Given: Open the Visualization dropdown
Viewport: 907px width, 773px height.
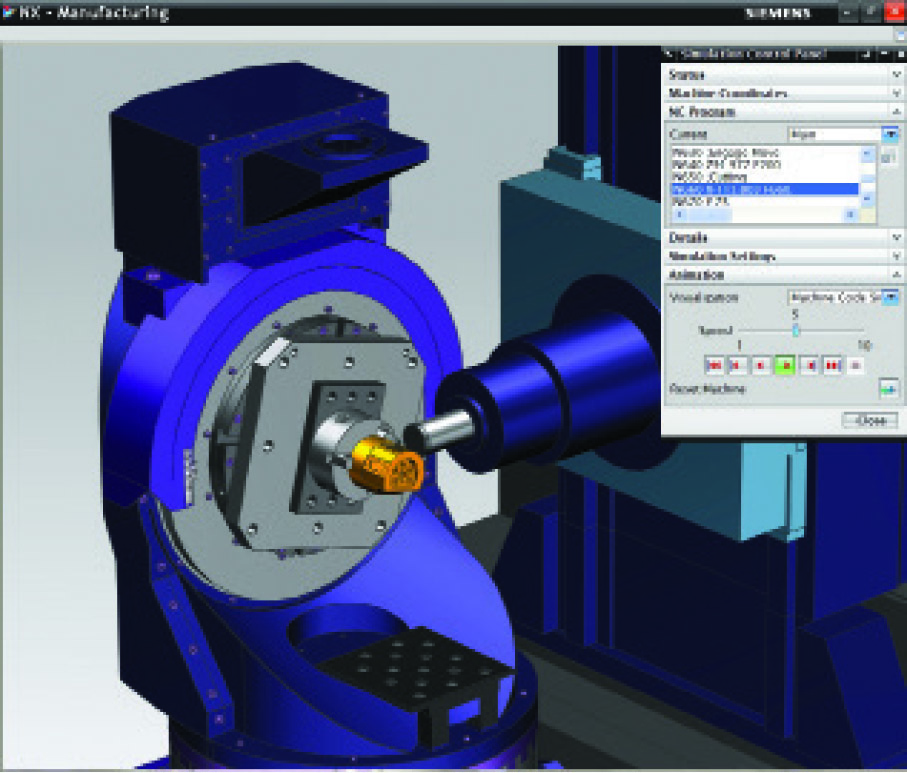Looking at the screenshot, I should 889,297.
